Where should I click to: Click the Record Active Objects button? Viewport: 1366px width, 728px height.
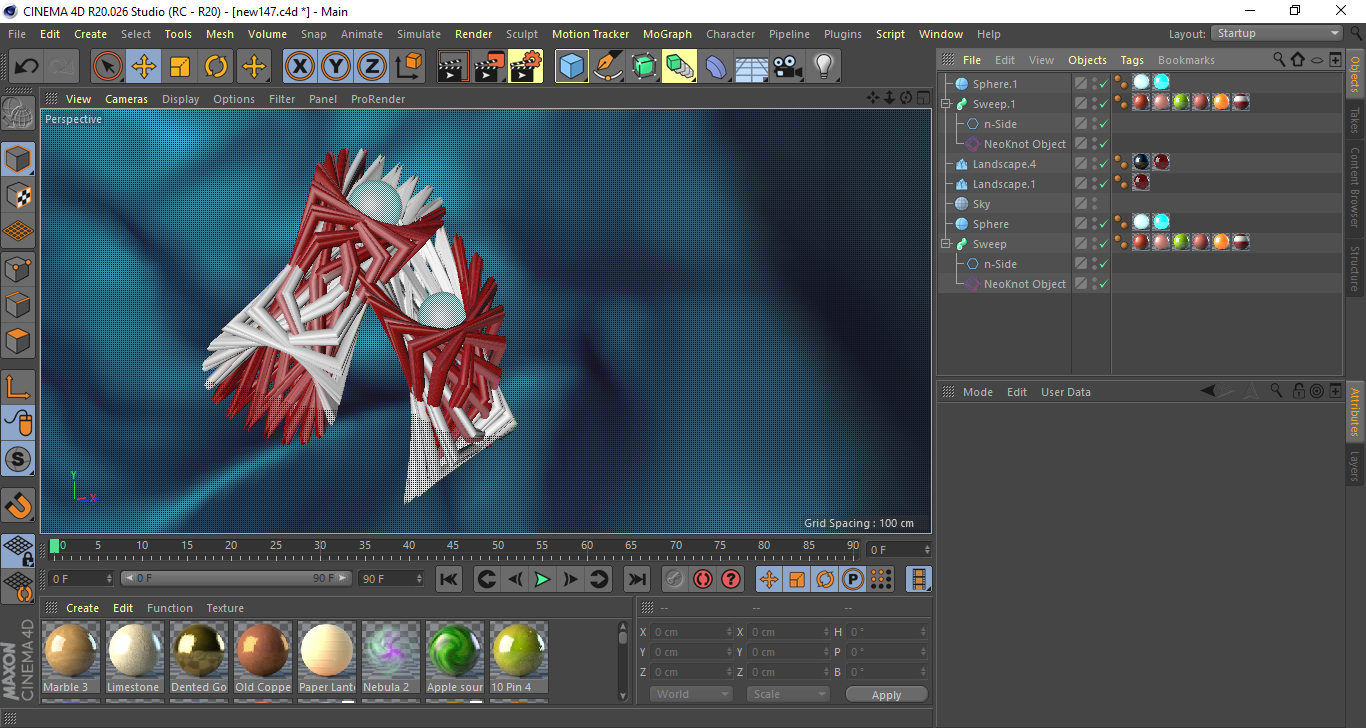(675, 579)
